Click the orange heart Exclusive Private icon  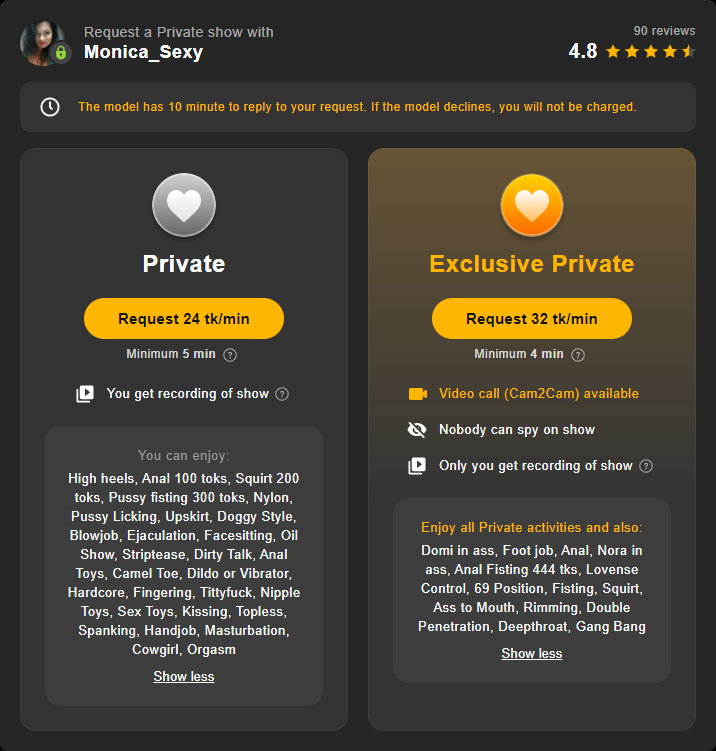(532, 205)
